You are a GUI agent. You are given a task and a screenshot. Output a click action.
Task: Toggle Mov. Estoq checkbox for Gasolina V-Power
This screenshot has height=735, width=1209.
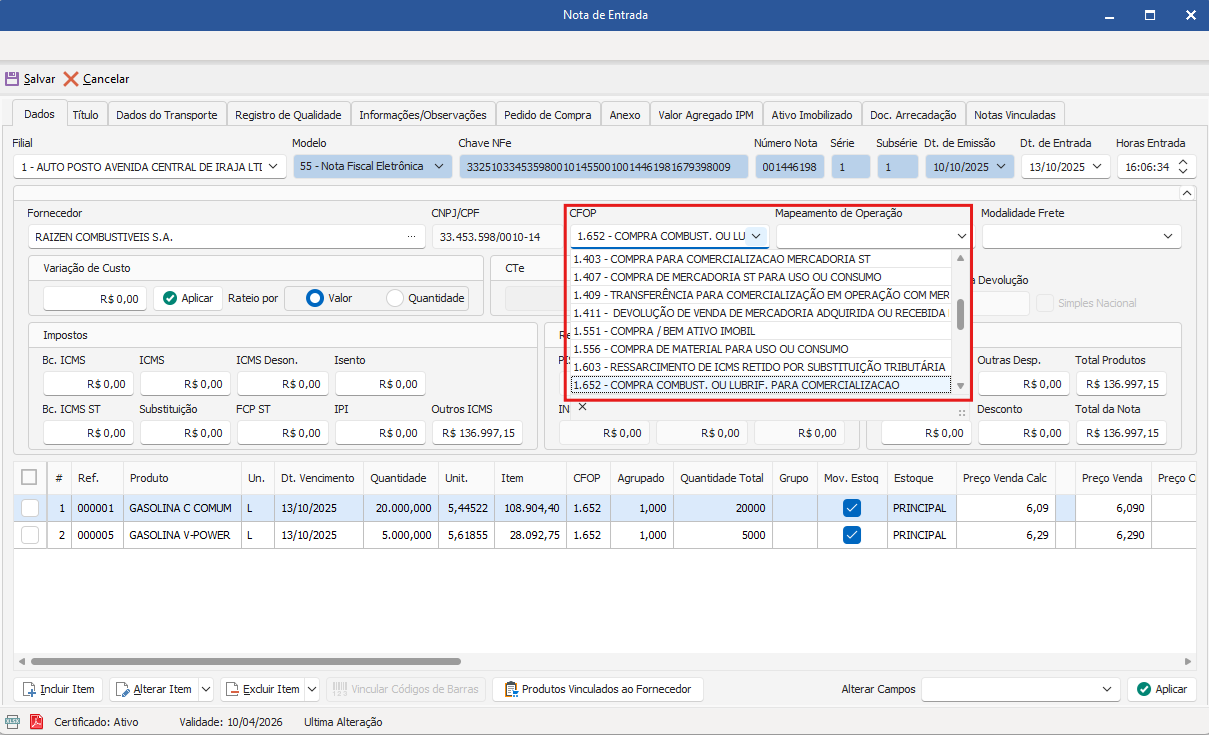(852, 535)
